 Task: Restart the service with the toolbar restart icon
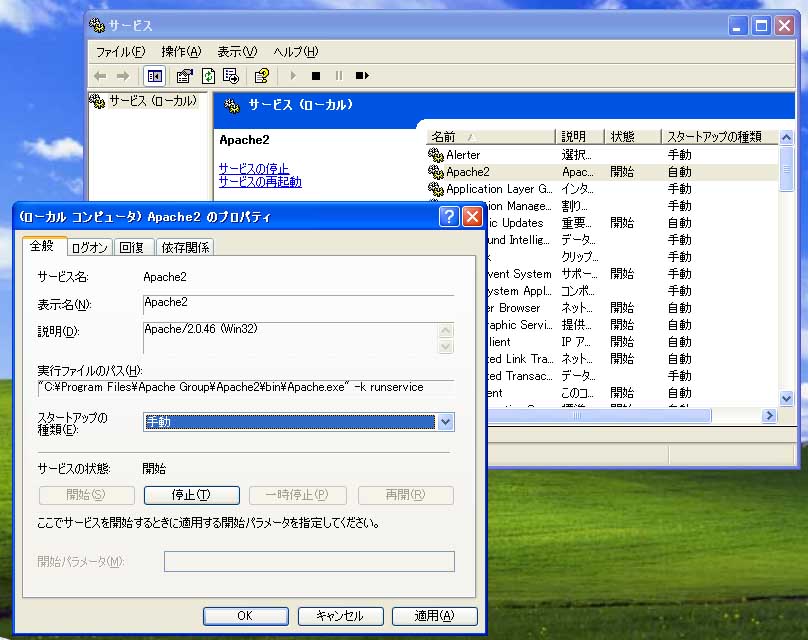(x=362, y=76)
